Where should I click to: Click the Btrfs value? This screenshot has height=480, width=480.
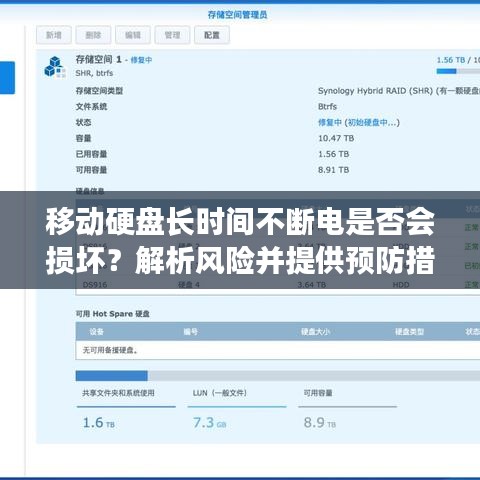click(327, 107)
